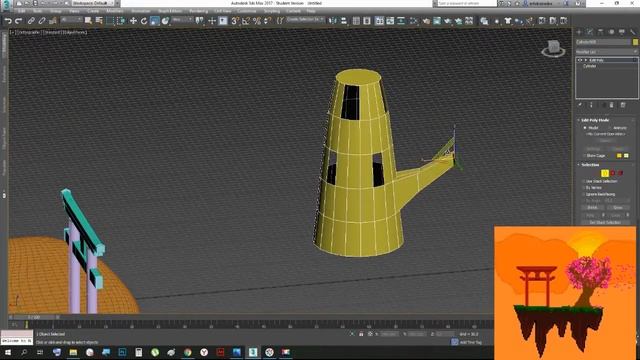Select Cylinder in modifier stack
The height and width of the screenshot is (360, 640).
click(589, 66)
